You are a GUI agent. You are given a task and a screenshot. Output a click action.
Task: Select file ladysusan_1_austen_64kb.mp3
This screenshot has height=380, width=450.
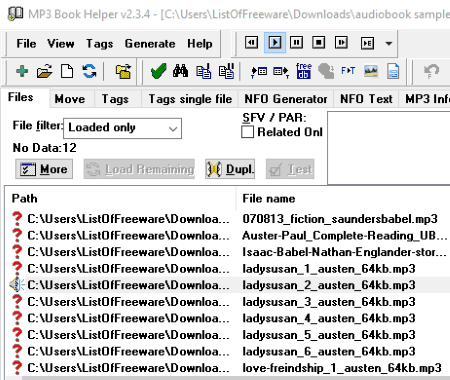(329, 269)
